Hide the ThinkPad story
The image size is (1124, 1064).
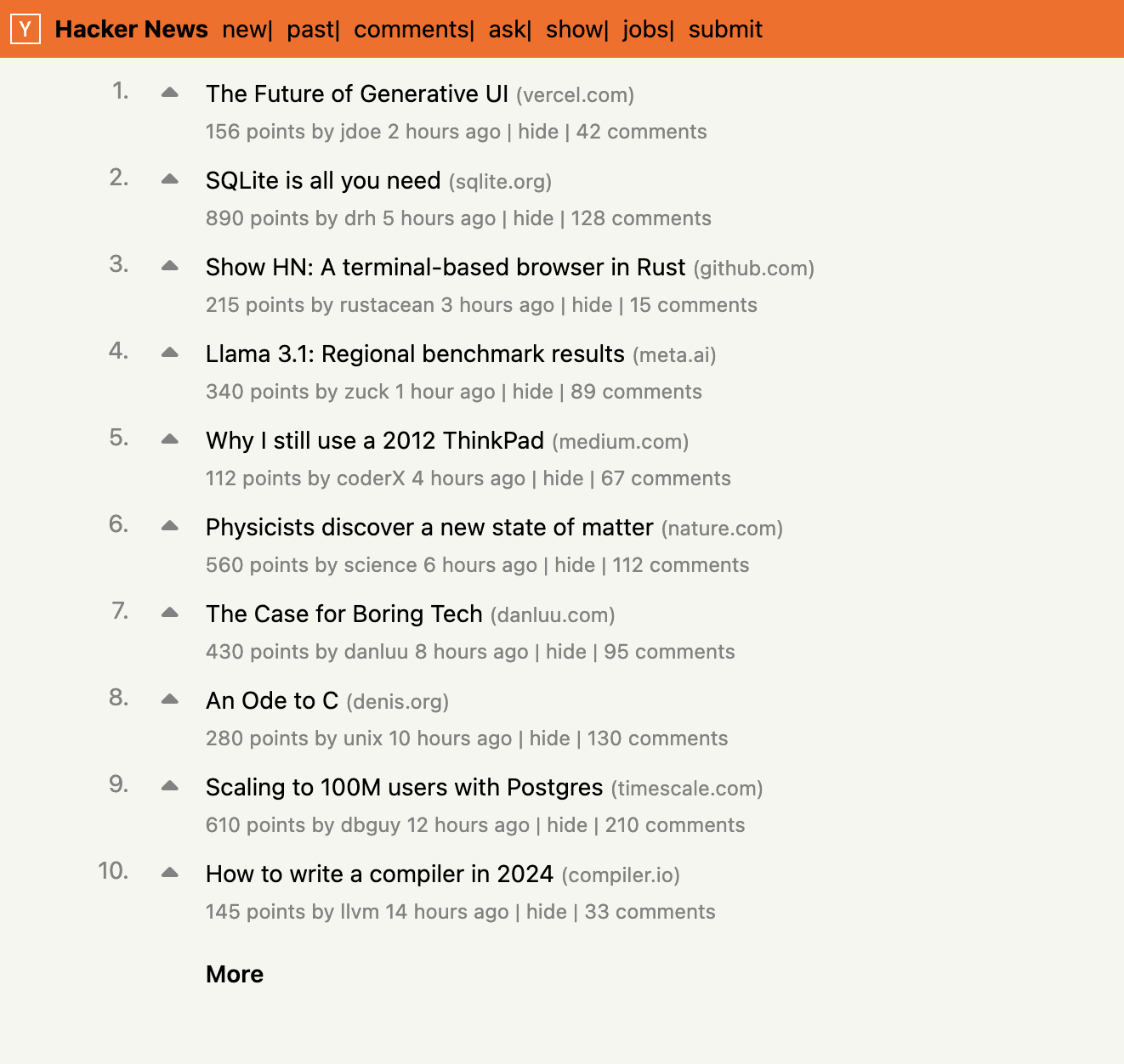pos(563,478)
